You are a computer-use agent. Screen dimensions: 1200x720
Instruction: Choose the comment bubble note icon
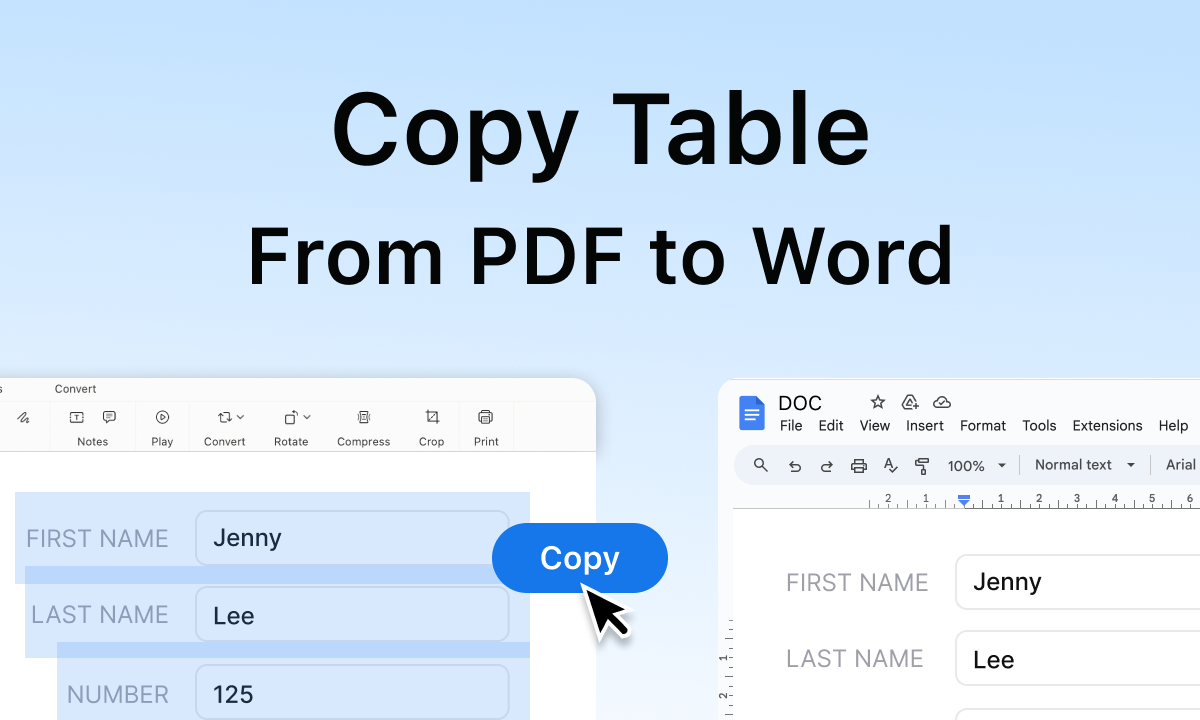pos(110,417)
